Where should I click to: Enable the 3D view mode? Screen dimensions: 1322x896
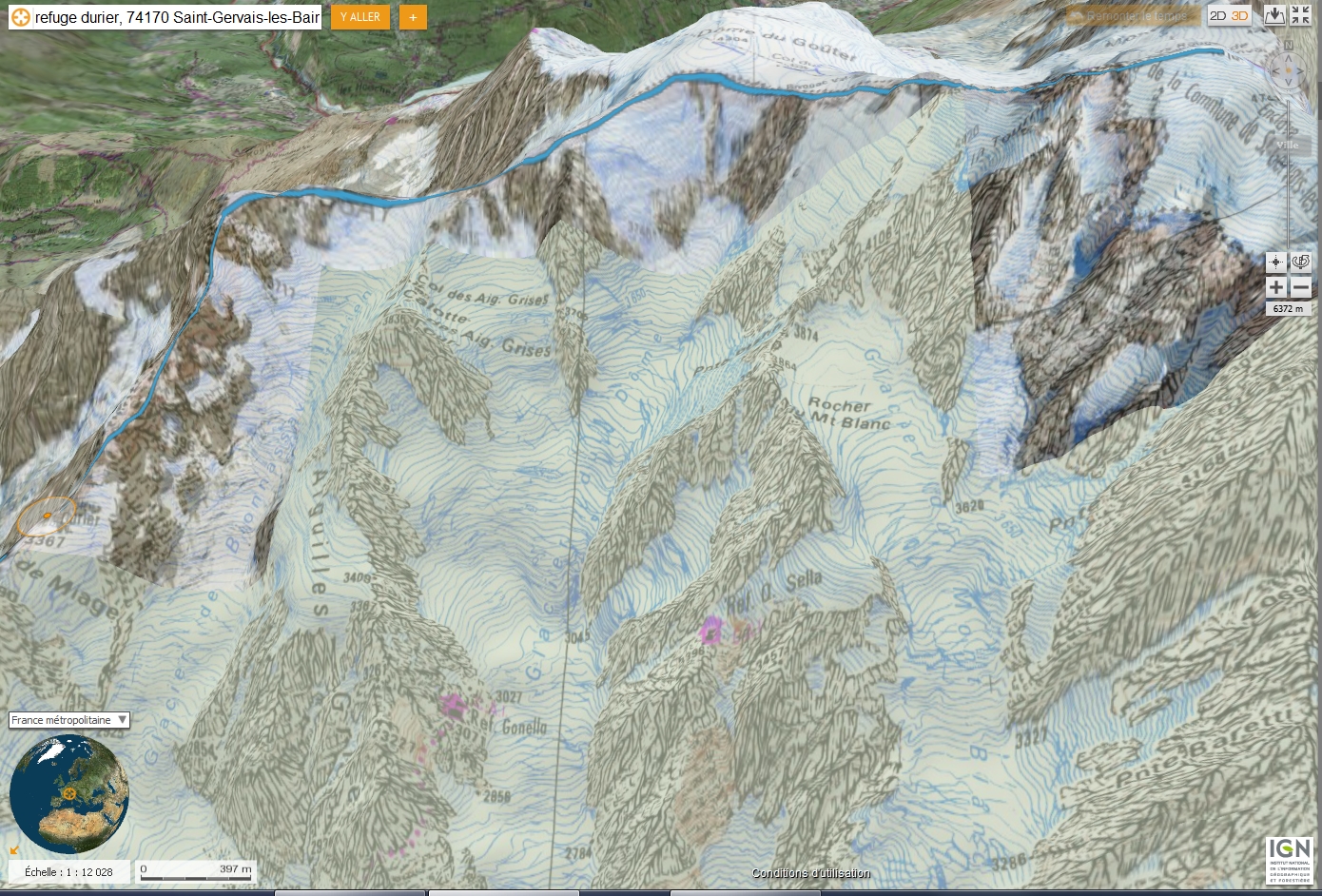tap(1240, 16)
